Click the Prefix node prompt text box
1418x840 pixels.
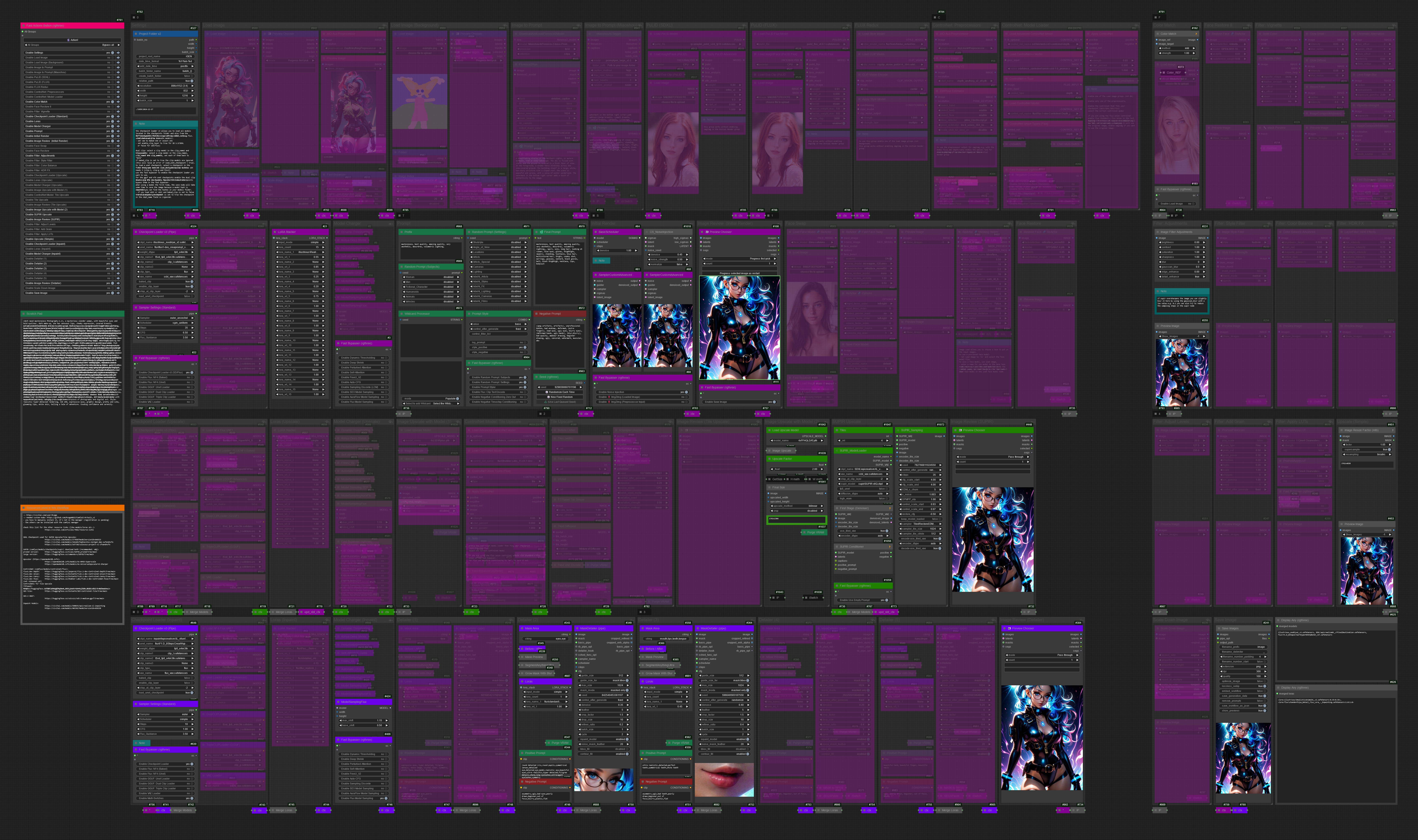tap(431, 251)
